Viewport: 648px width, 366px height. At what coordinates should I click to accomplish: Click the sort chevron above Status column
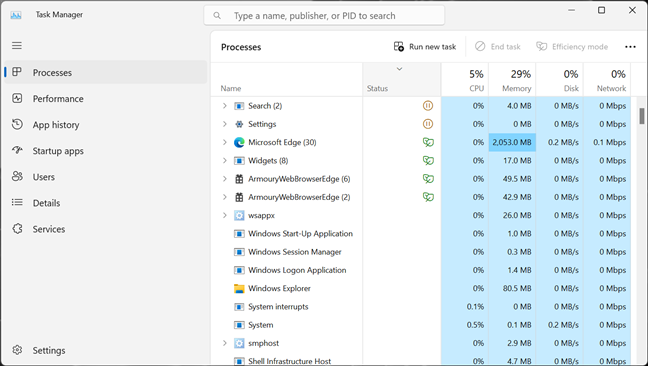[x=399, y=69]
